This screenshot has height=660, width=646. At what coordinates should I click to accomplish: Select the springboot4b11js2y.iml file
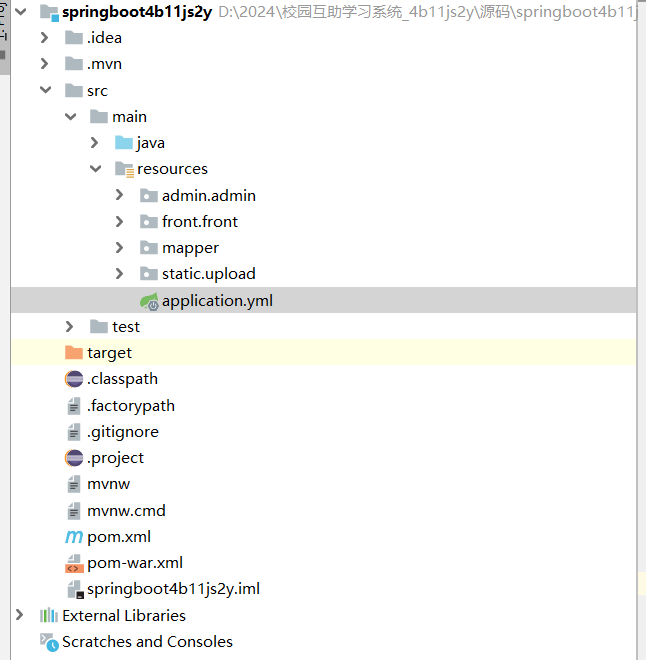point(173,589)
